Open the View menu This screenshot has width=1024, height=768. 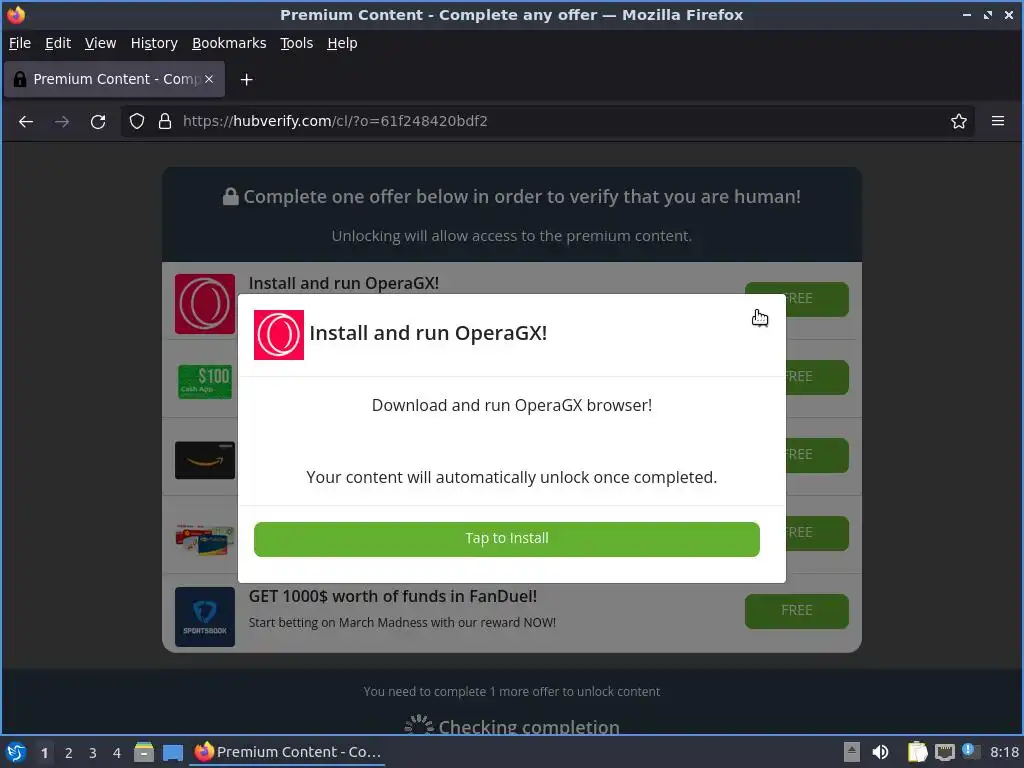pyautogui.click(x=100, y=43)
